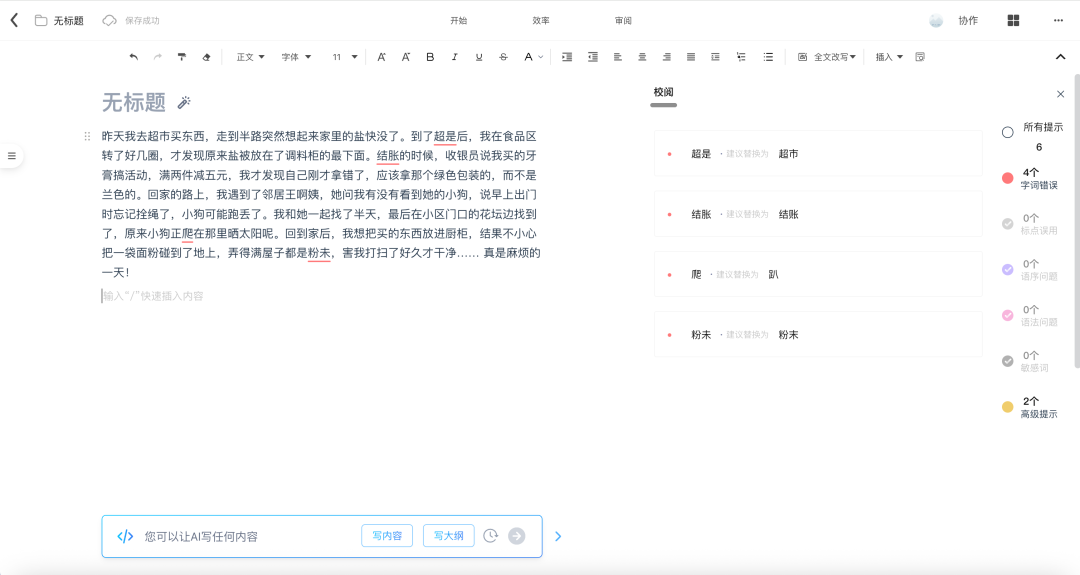Click the 写内容 button
The image size is (1080, 575).
click(x=387, y=536)
